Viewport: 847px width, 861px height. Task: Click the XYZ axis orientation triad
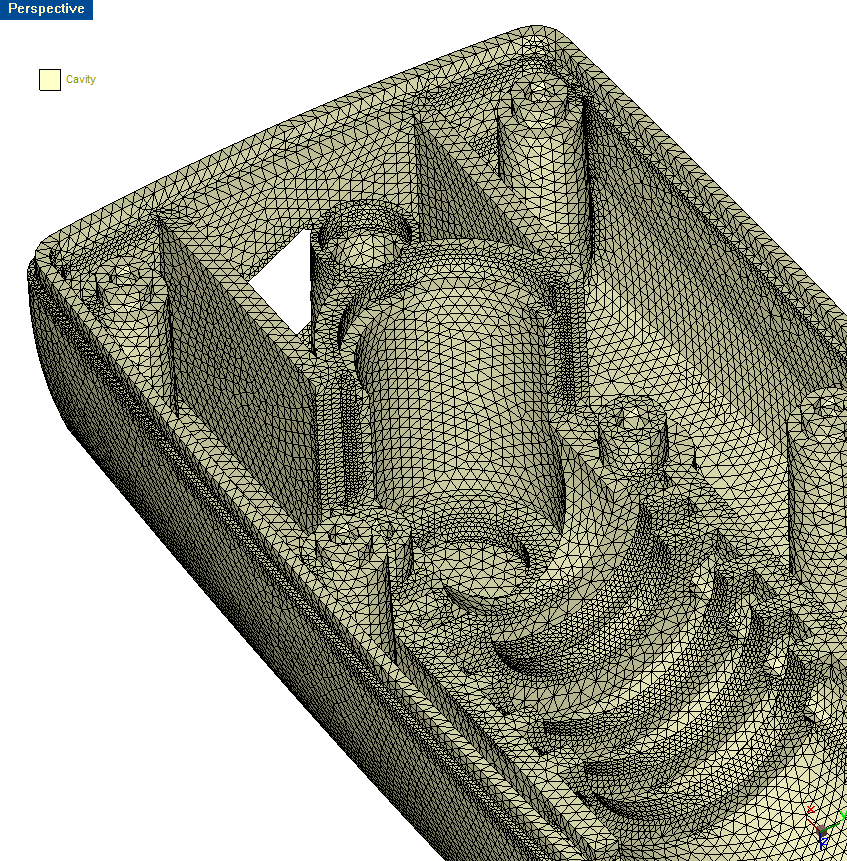tap(826, 828)
